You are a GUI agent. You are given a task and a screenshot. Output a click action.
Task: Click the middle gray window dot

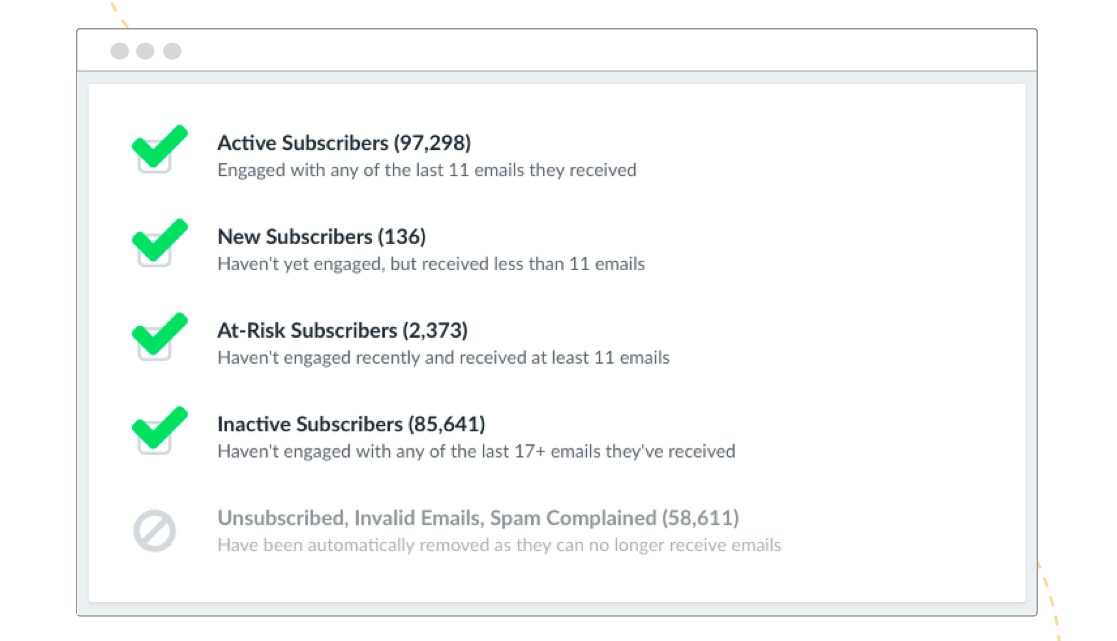pyautogui.click(x=145, y=51)
